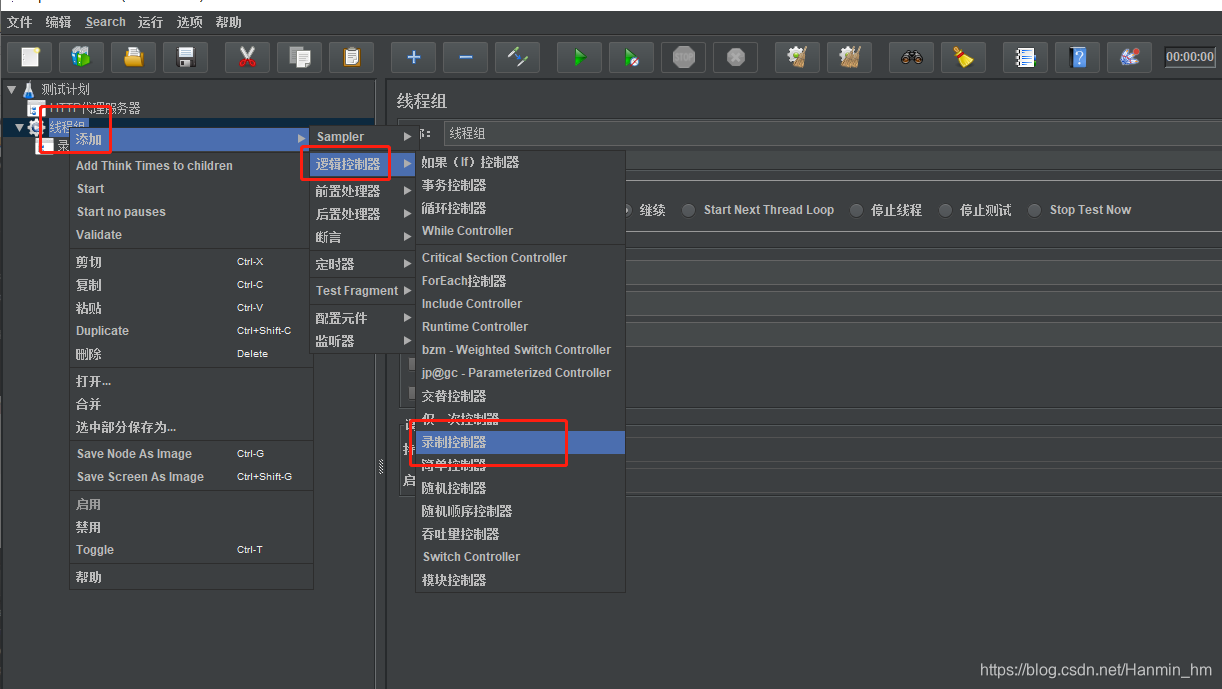Image resolution: width=1222 pixels, height=689 pixels.
Task: Click the Expand All plus icon
Action: coord(413,57)
